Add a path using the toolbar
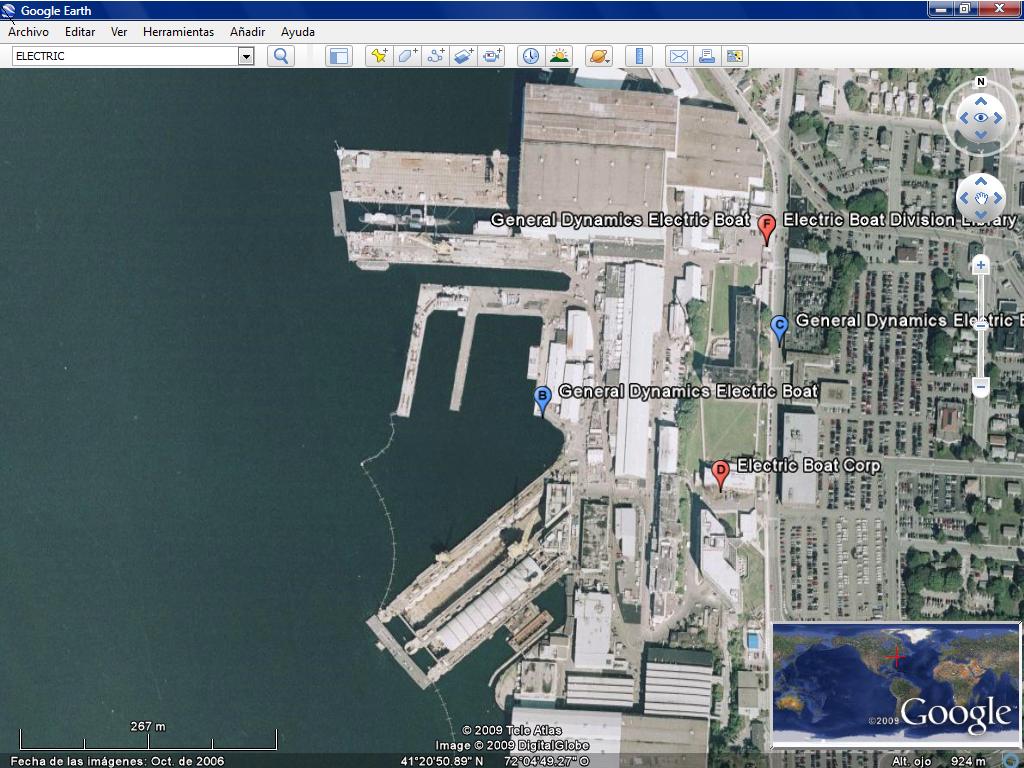Viewport: 1024px width, 768px height. (x=435, y=56)
